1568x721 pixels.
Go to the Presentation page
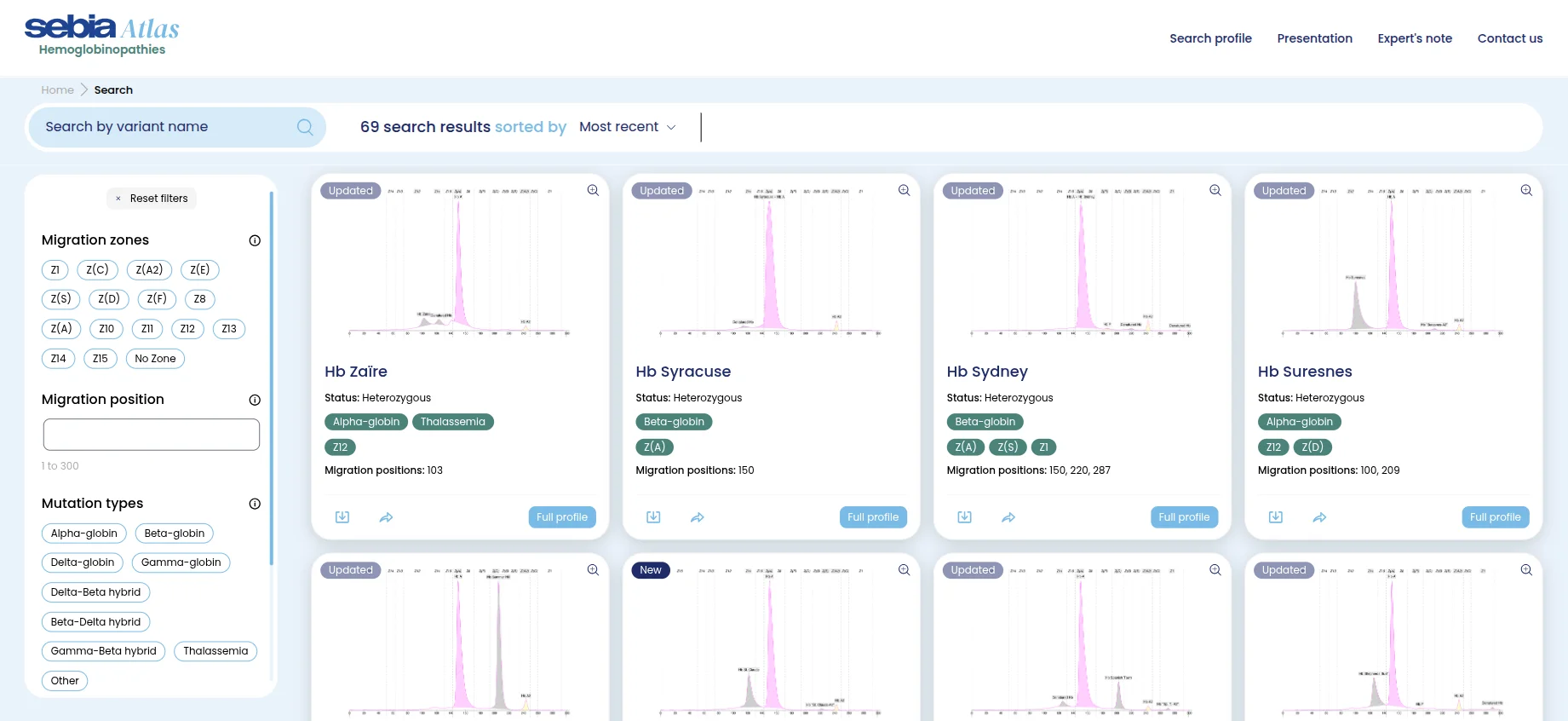pos(1314,38)
